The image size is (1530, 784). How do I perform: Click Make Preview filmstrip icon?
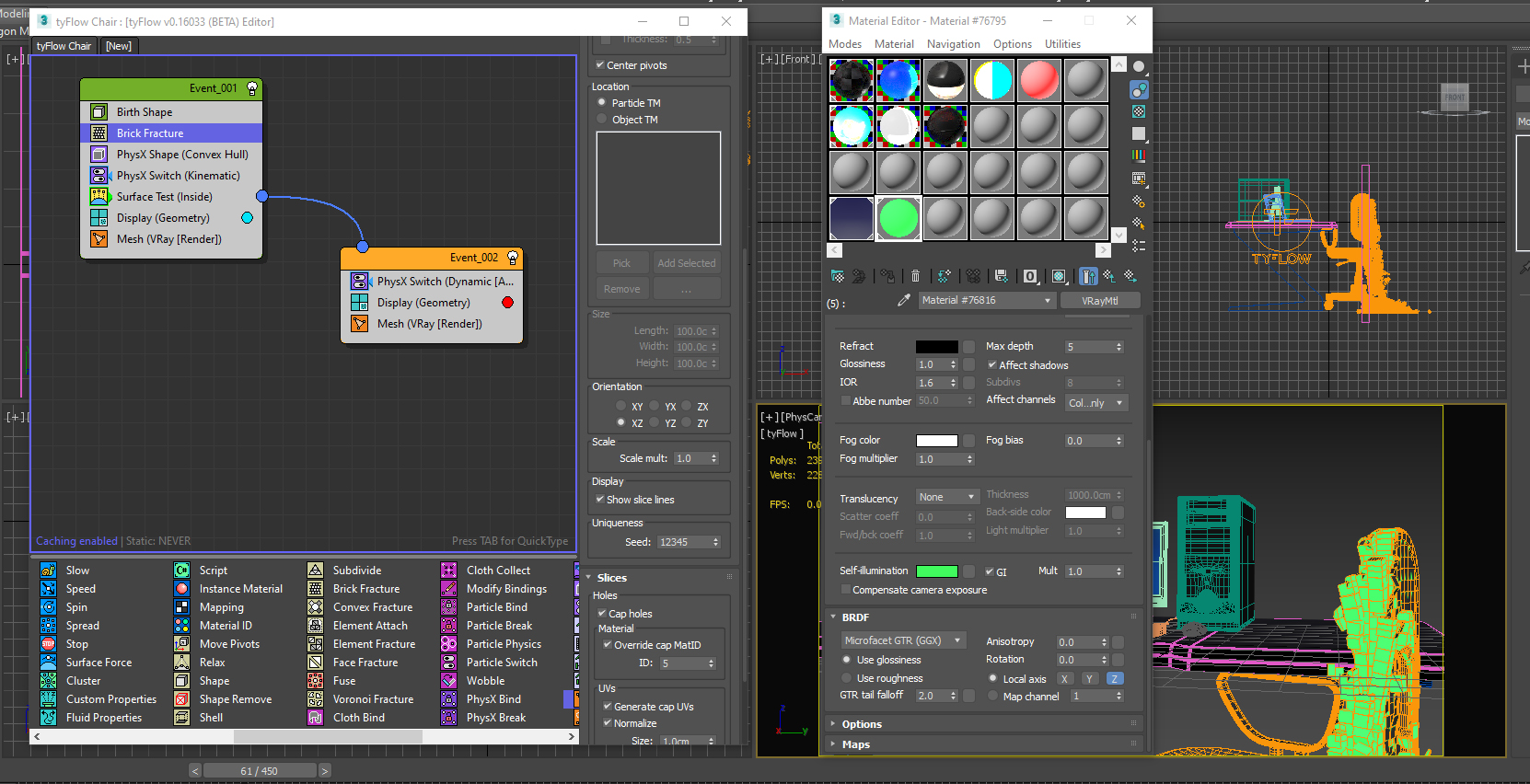coord(1139,179)
